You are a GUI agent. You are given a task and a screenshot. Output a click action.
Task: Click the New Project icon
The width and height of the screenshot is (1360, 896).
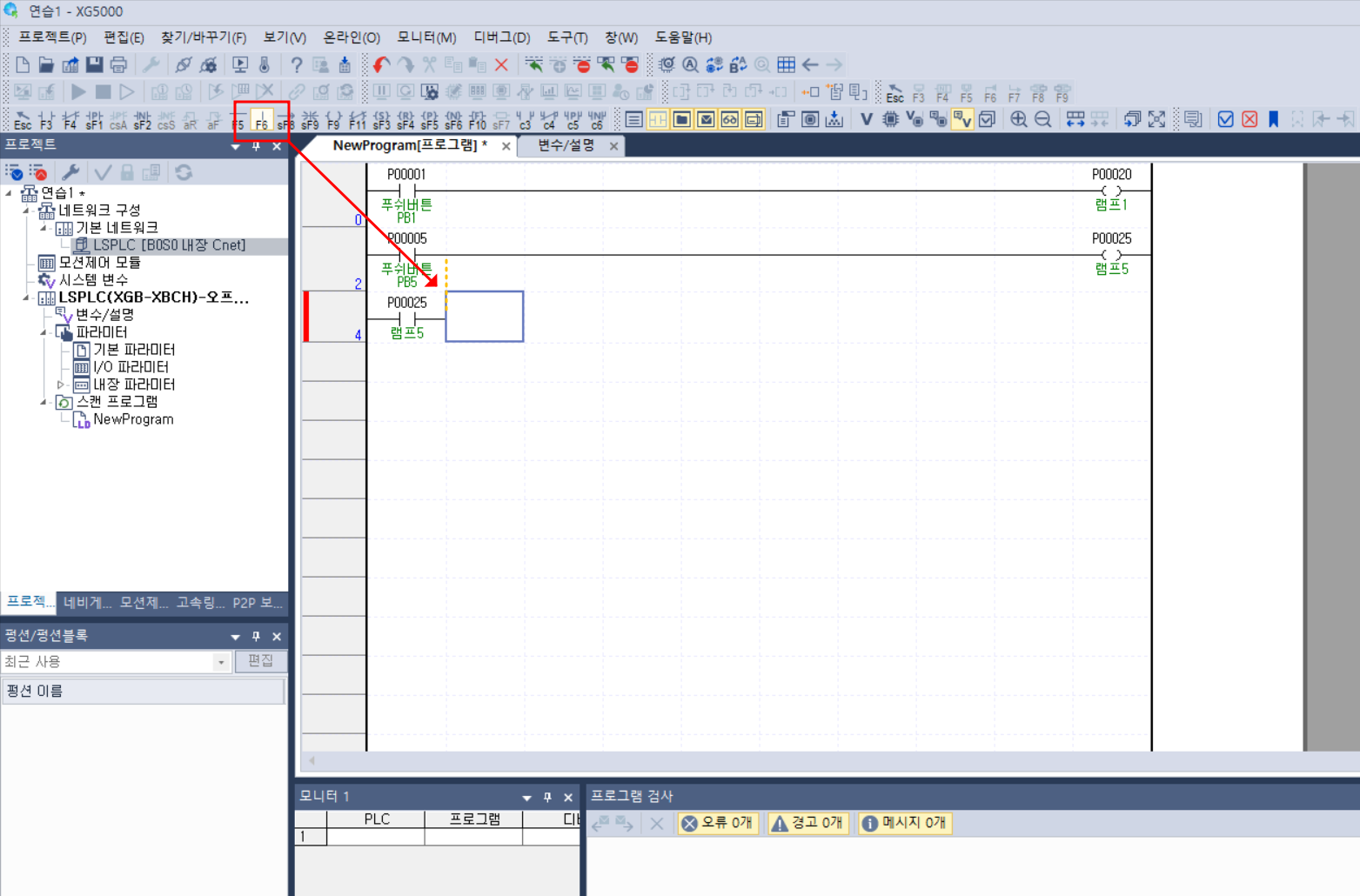[23, 65]
